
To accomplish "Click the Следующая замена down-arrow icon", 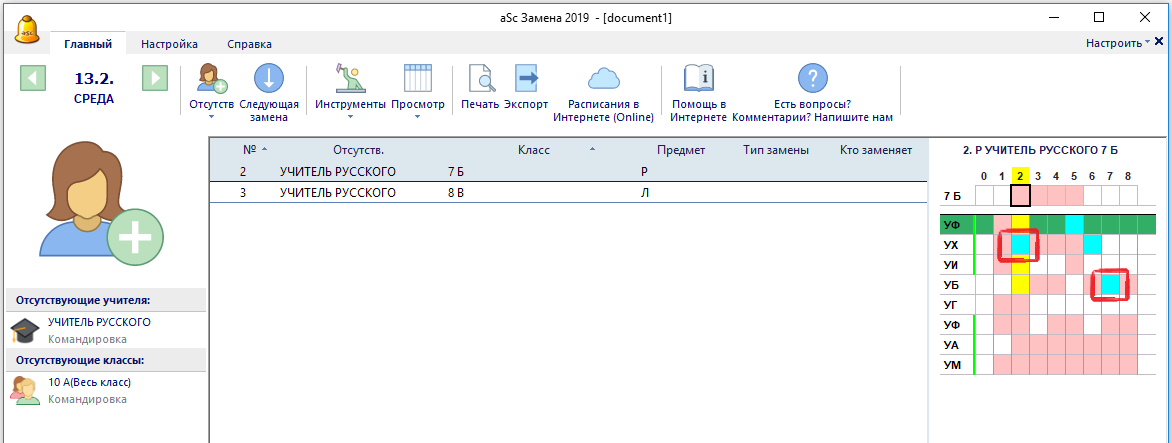I will tap(269, 79).
